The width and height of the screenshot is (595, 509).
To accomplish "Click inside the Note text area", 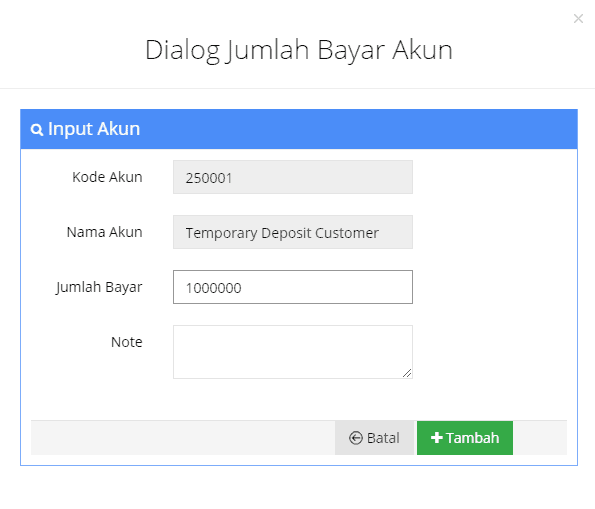I will click(x=293, y=352).
